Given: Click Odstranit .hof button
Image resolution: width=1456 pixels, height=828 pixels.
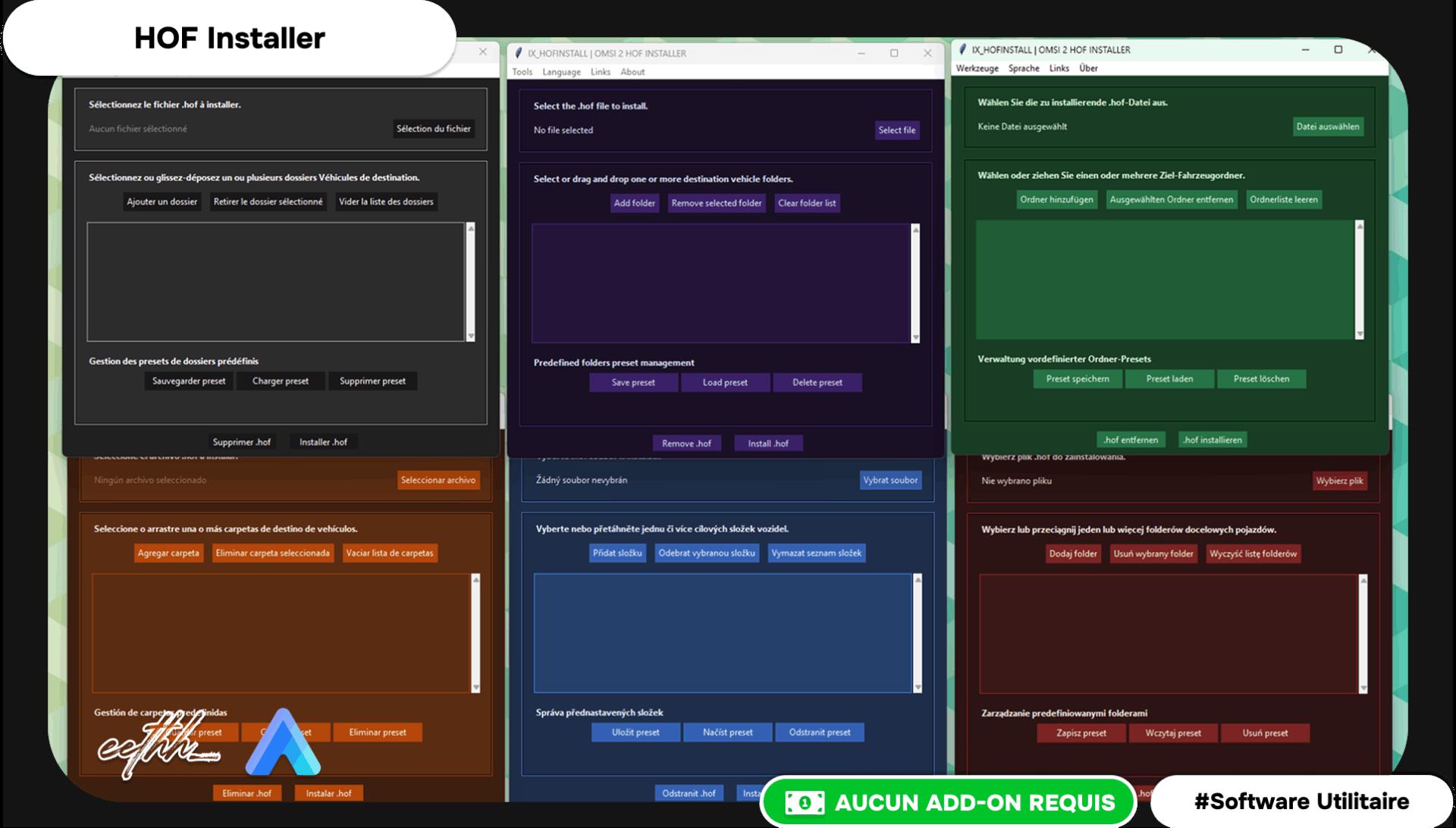Looking at the screenshot, I should [x=689, y=793].
